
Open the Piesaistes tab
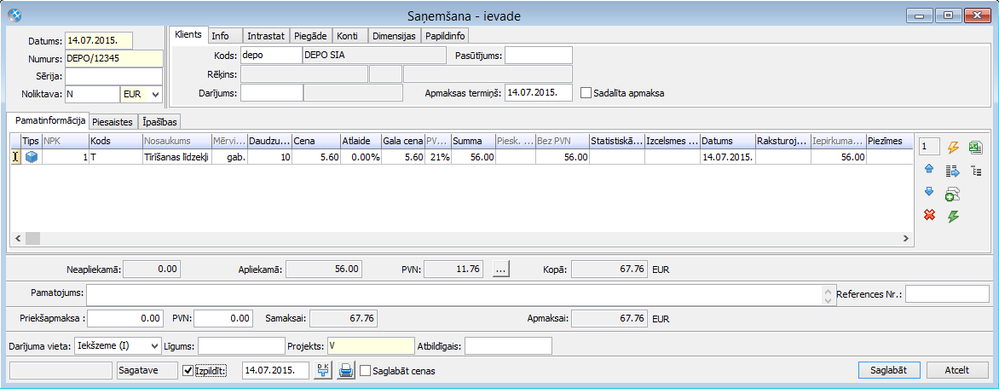tap(112, 122)
